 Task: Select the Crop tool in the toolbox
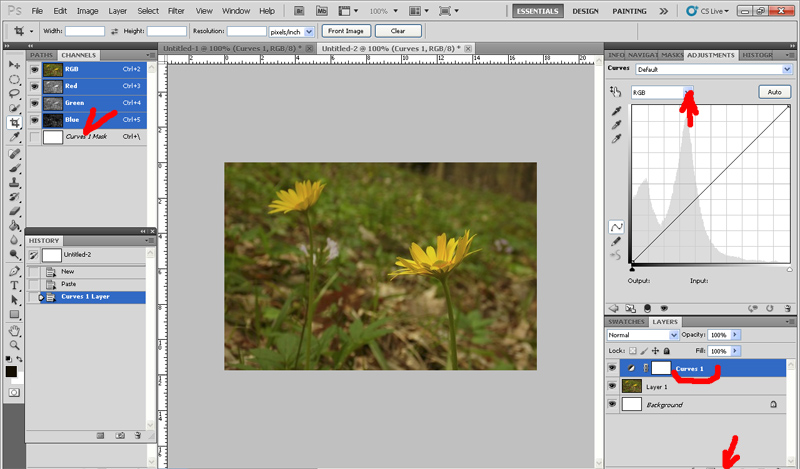[x=14, y=122]
